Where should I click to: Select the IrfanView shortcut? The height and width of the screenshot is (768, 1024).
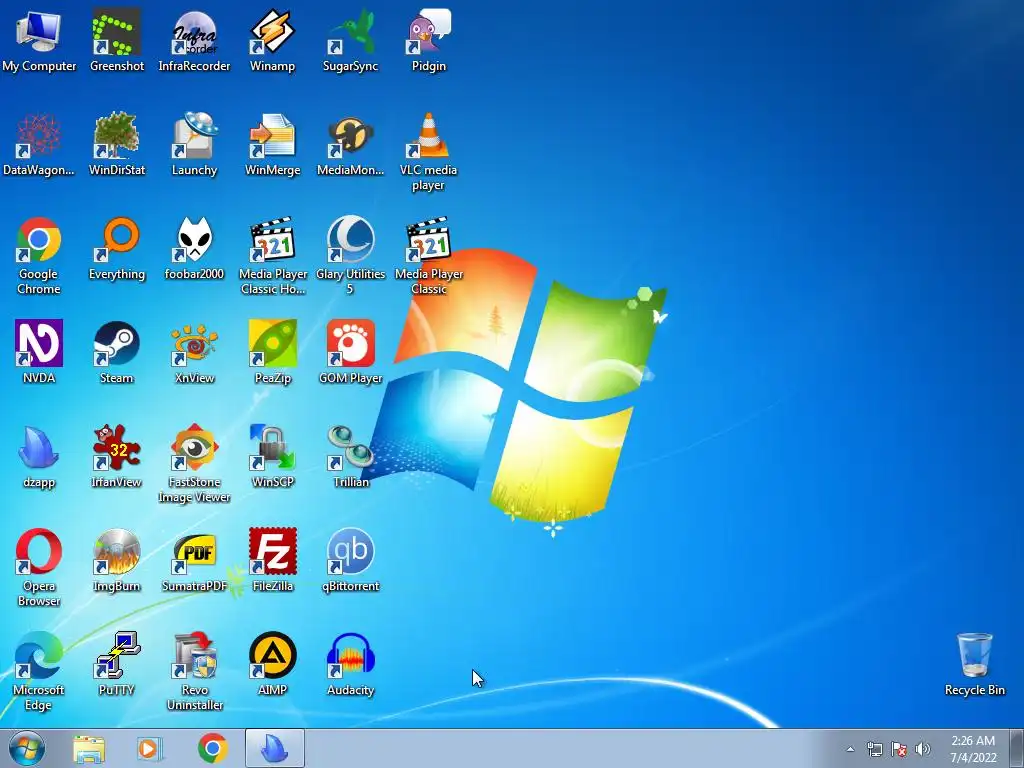(116, 448)
